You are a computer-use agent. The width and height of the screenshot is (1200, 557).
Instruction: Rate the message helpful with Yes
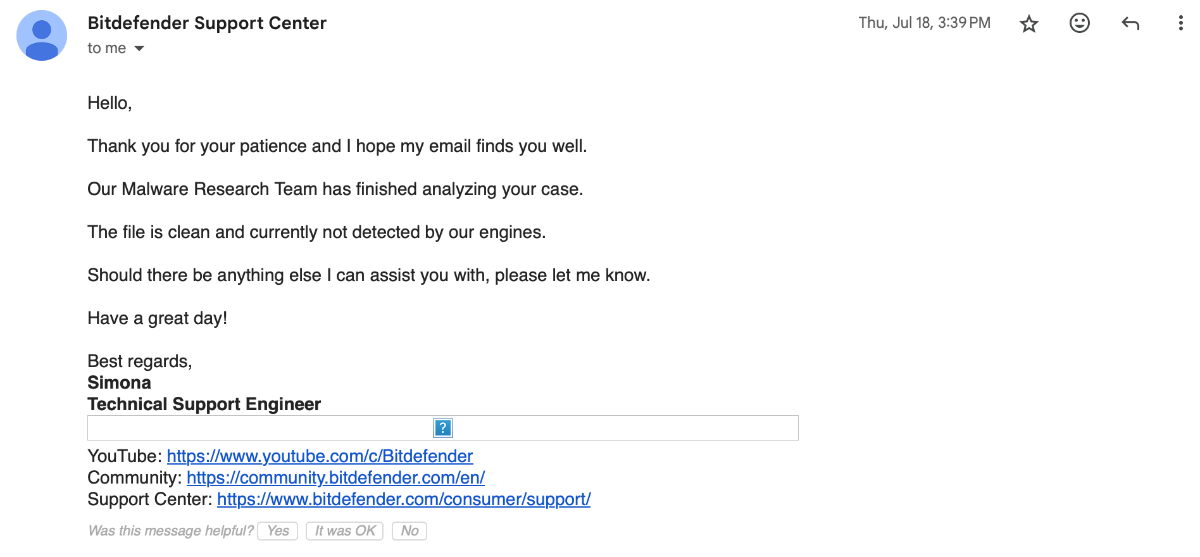click(x=278, y=531)
